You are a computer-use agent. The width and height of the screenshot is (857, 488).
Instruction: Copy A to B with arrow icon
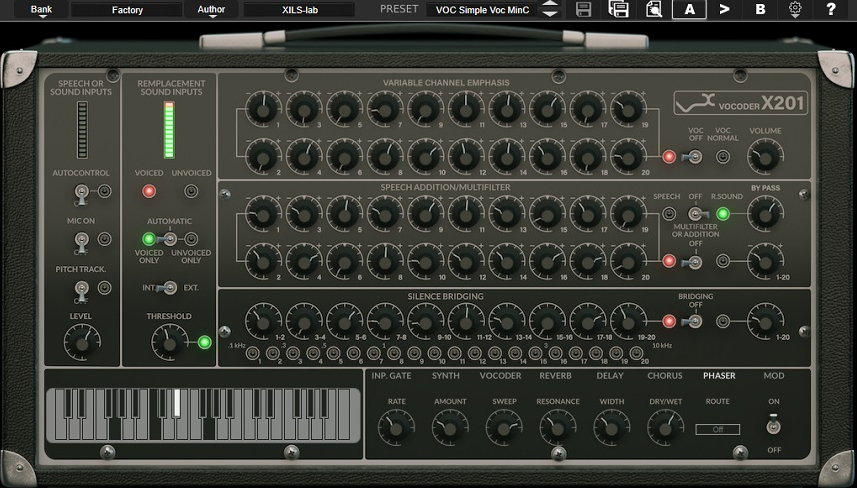(725, 9)
